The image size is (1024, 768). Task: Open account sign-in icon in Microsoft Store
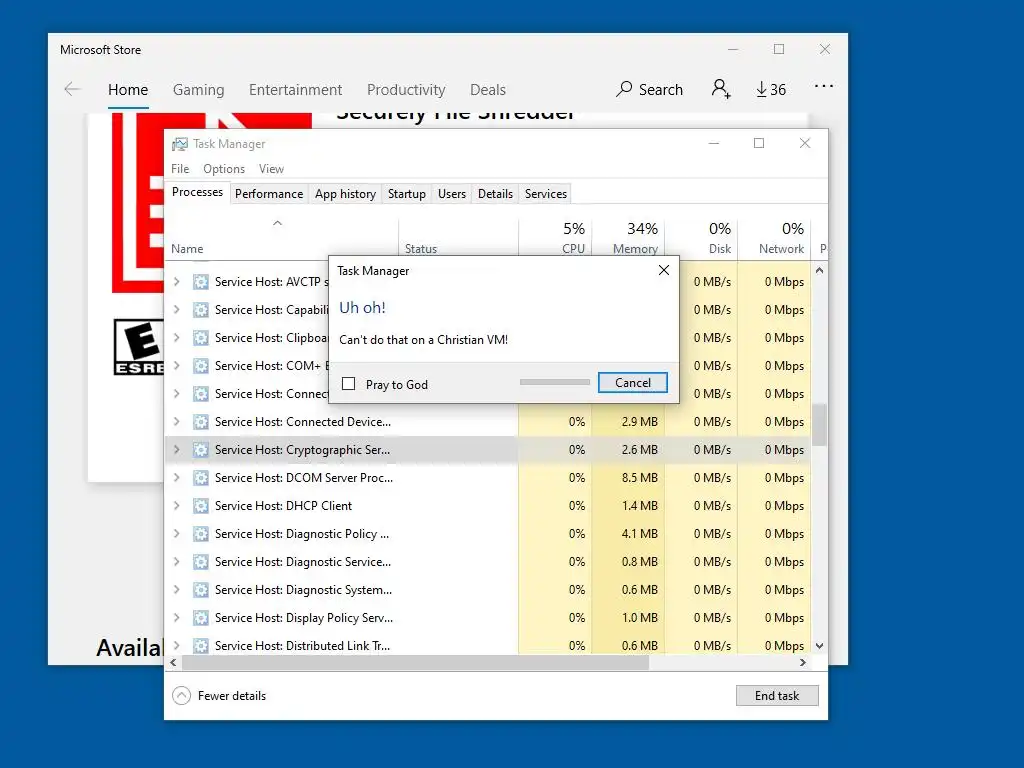pos(720,89)
